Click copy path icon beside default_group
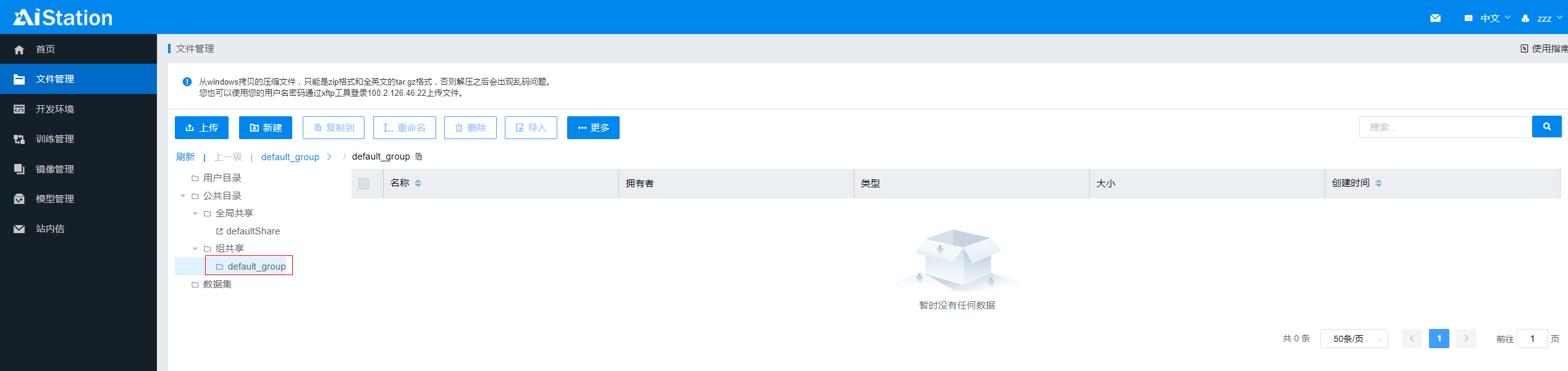 (419, 156)
